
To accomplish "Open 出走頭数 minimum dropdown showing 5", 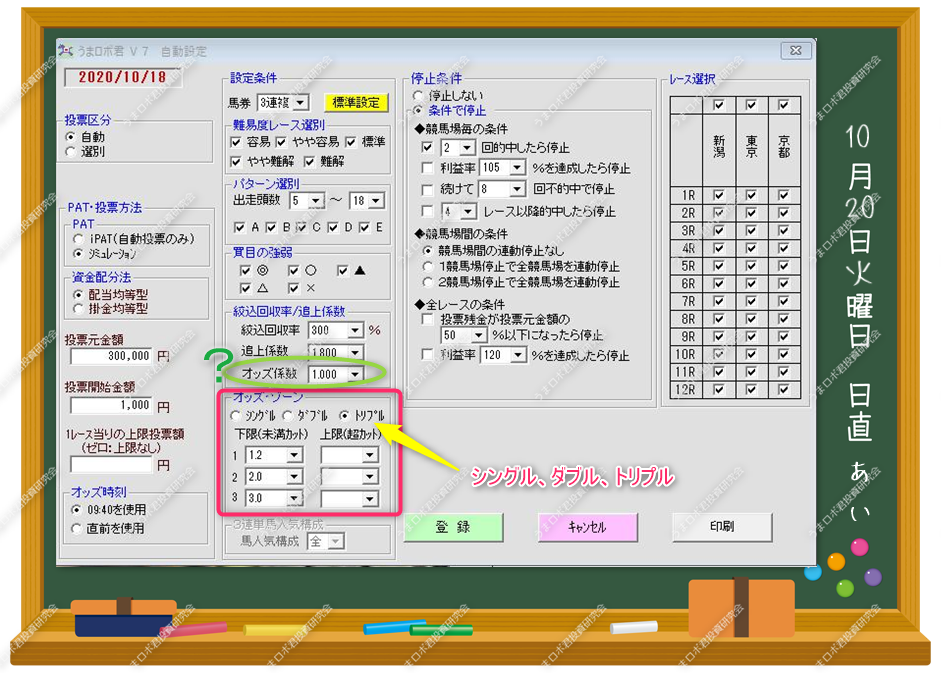I will [x=316, y=201].
